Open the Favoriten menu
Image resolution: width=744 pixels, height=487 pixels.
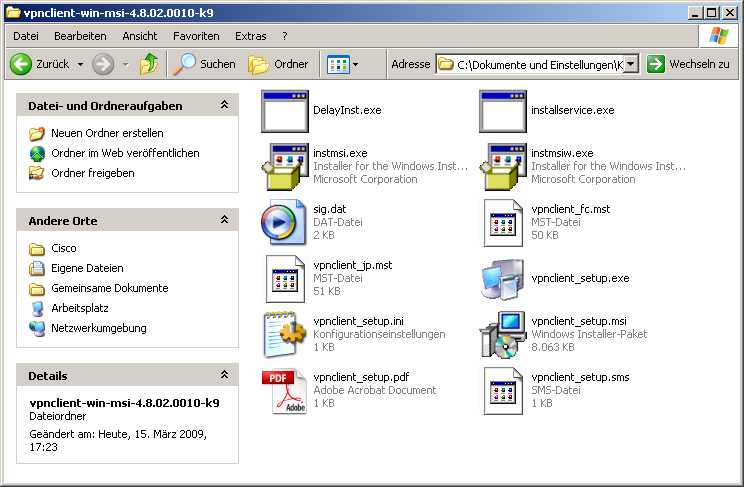point(196,36)
